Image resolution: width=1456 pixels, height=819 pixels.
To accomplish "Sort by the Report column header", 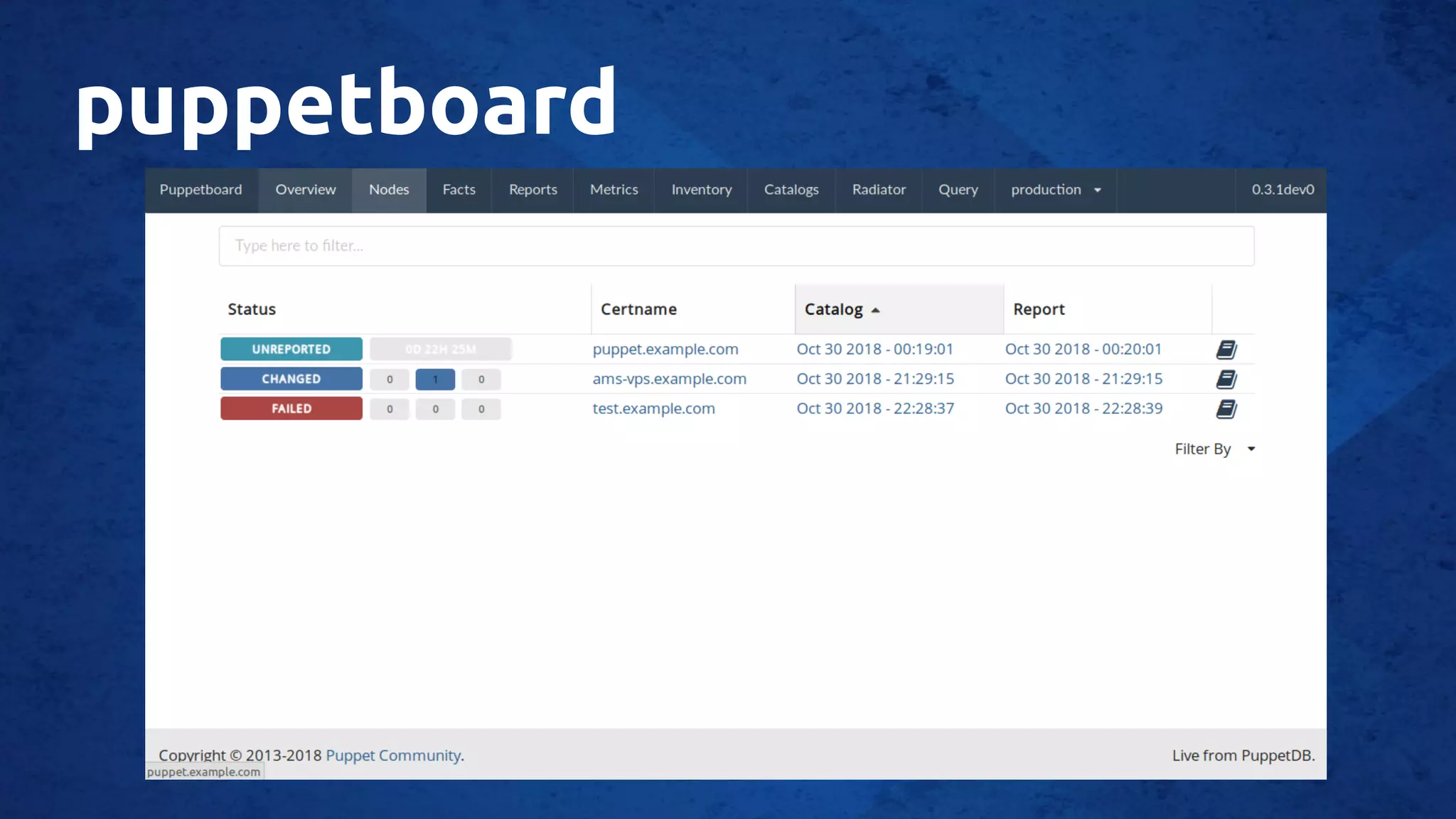I will (x=1108, y=309).
